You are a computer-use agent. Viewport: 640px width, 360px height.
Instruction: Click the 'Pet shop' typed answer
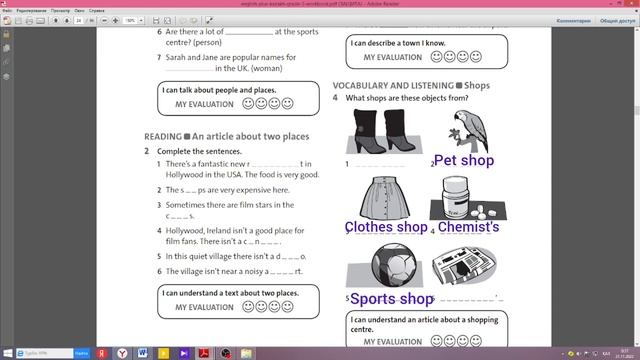coord(464,160)
